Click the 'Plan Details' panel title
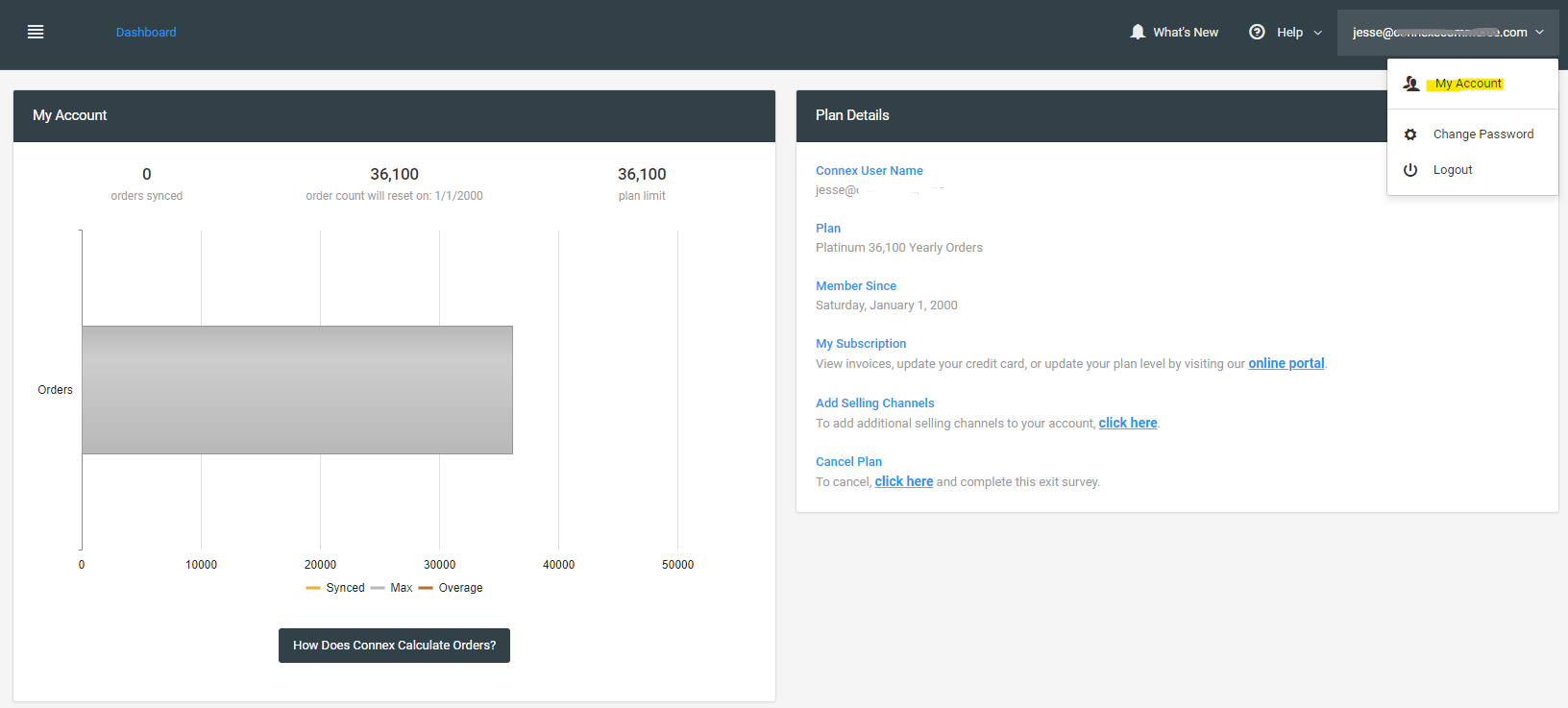 (852, 115)
